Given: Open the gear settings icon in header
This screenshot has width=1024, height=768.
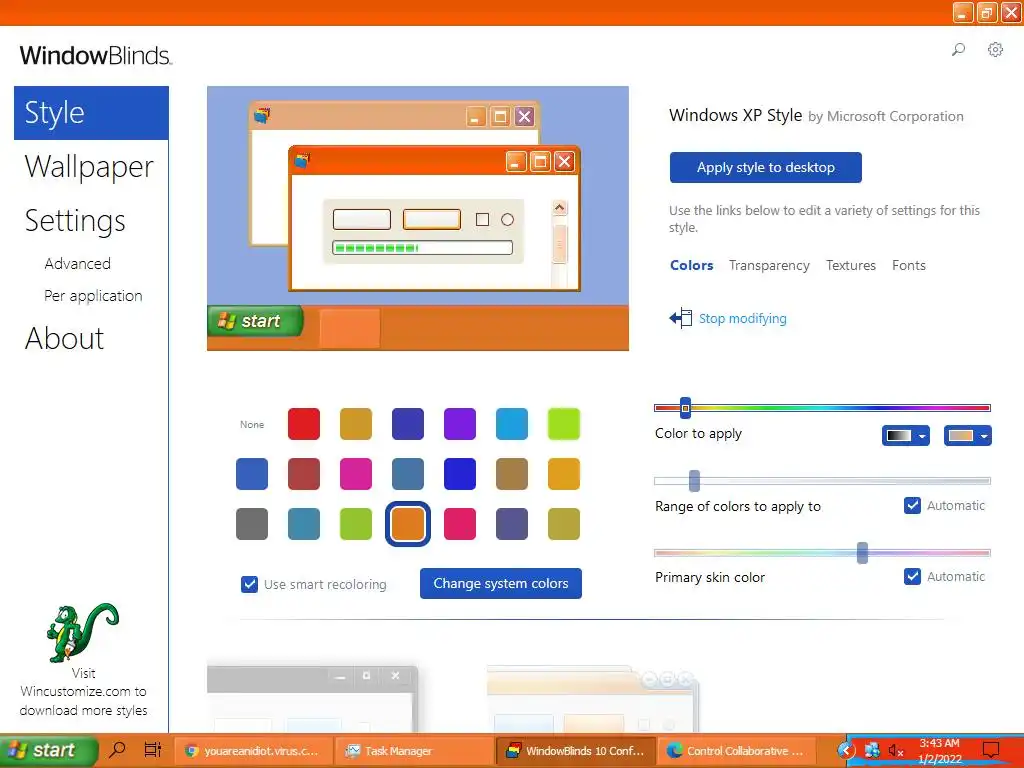Looking at the screenshot, I should coord(995,50).
